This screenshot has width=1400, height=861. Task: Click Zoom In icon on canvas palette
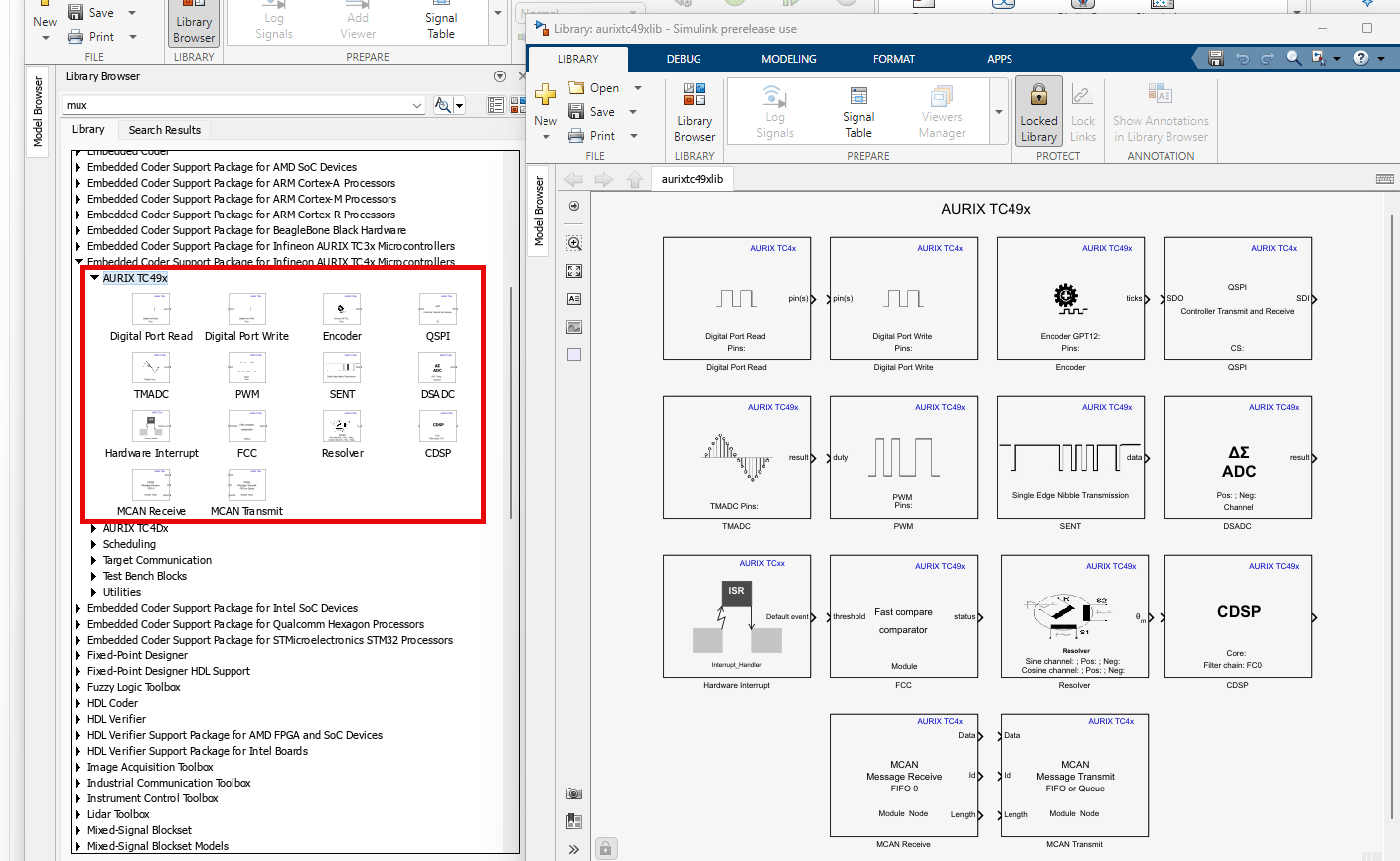tap(574, 243)
